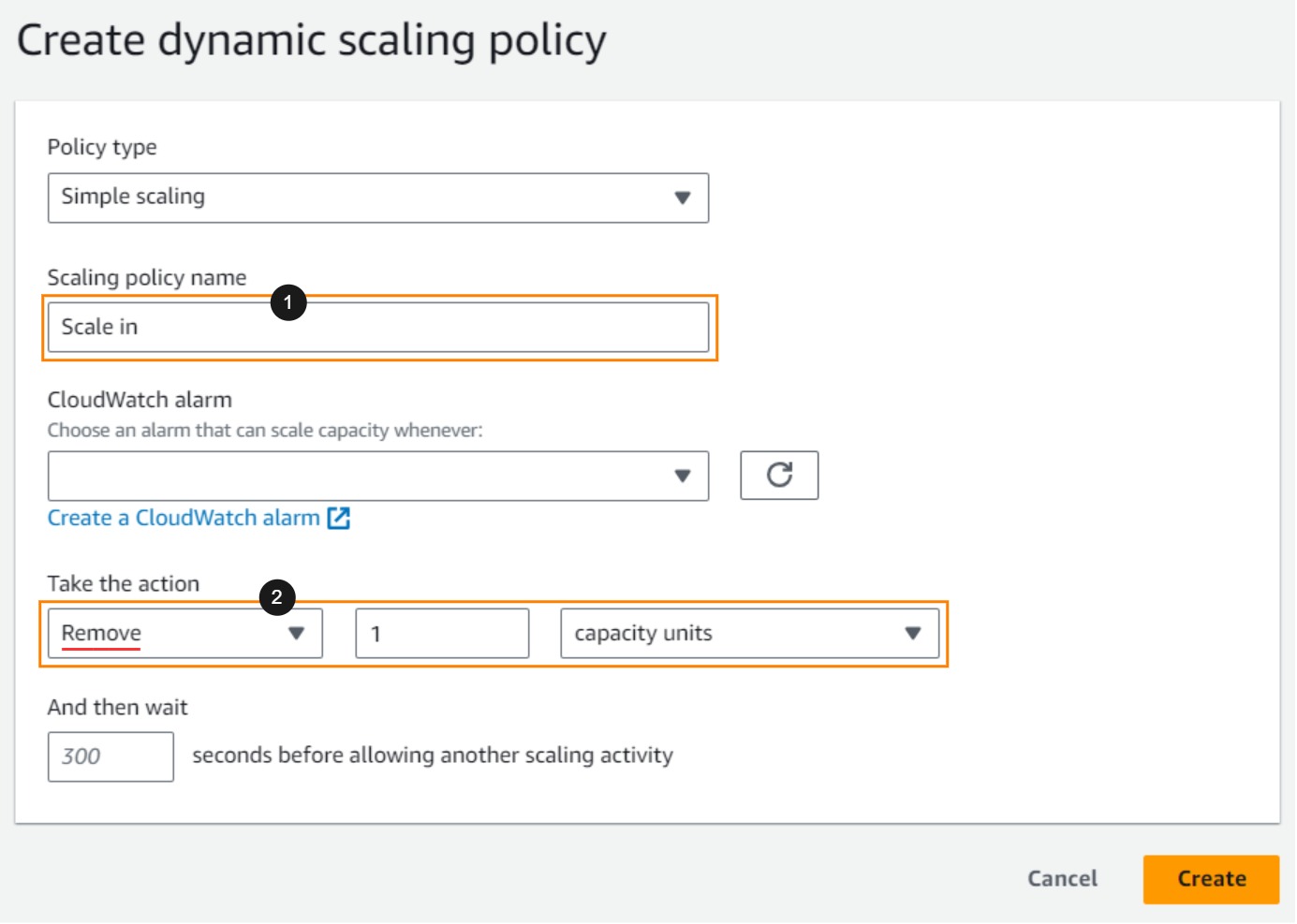Click the arrow icon in the Remove dropdown
Screen dimensions: 1297x924
coord(296,634)
